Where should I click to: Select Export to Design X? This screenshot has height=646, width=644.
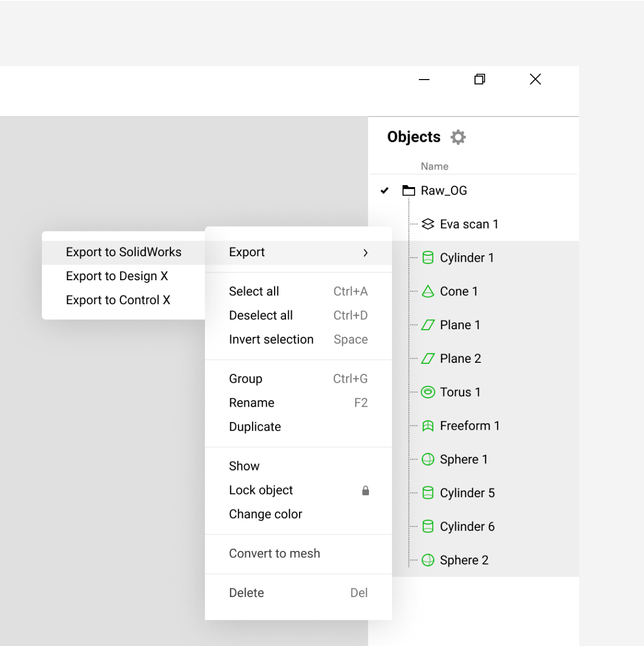pos(116,276)
